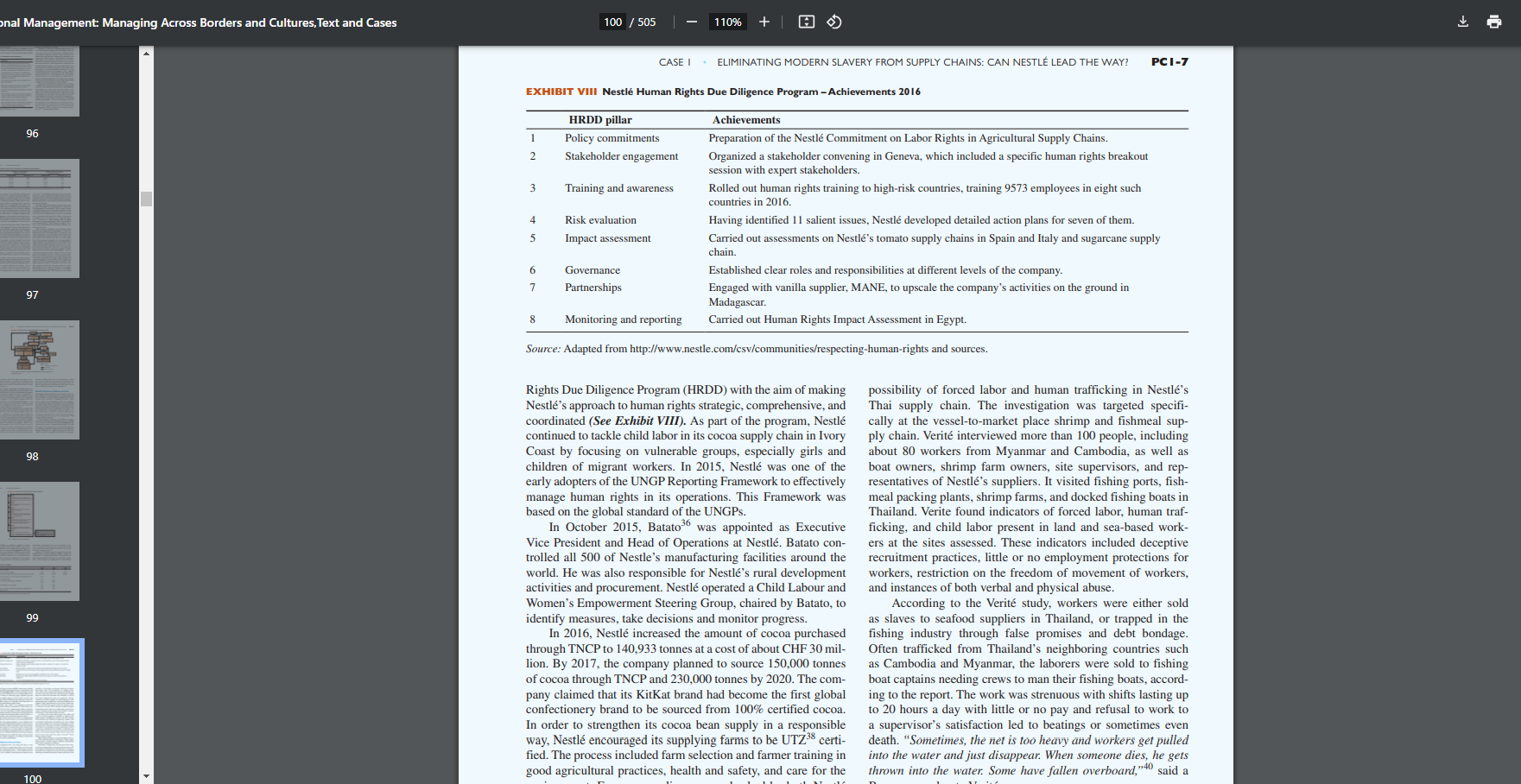1521x784 pixels.
Task: Go to page 99 thumbnail
Action: 39,541
